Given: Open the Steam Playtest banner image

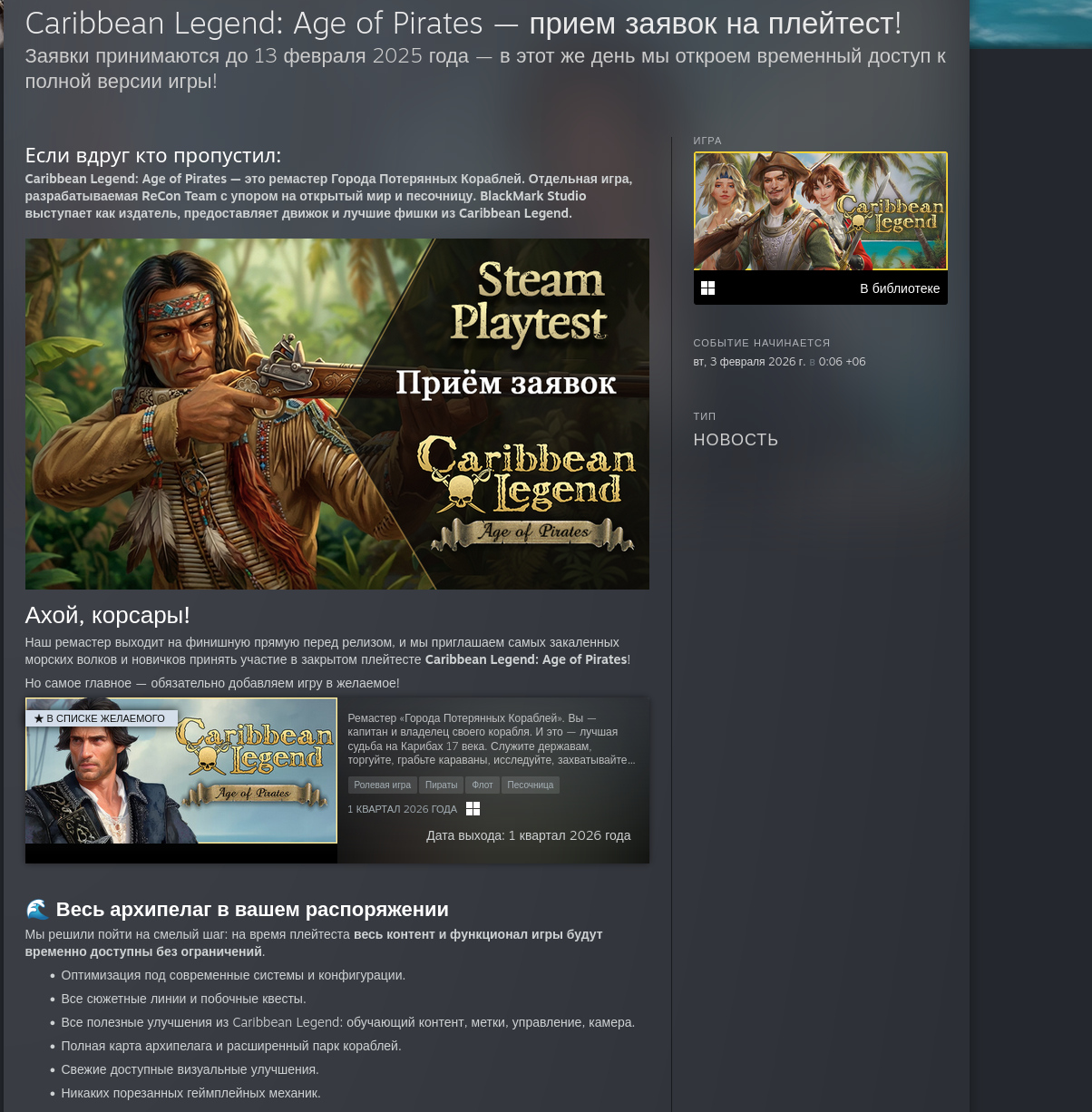Looking at the screenshot, I should click(x=336, y=414).
